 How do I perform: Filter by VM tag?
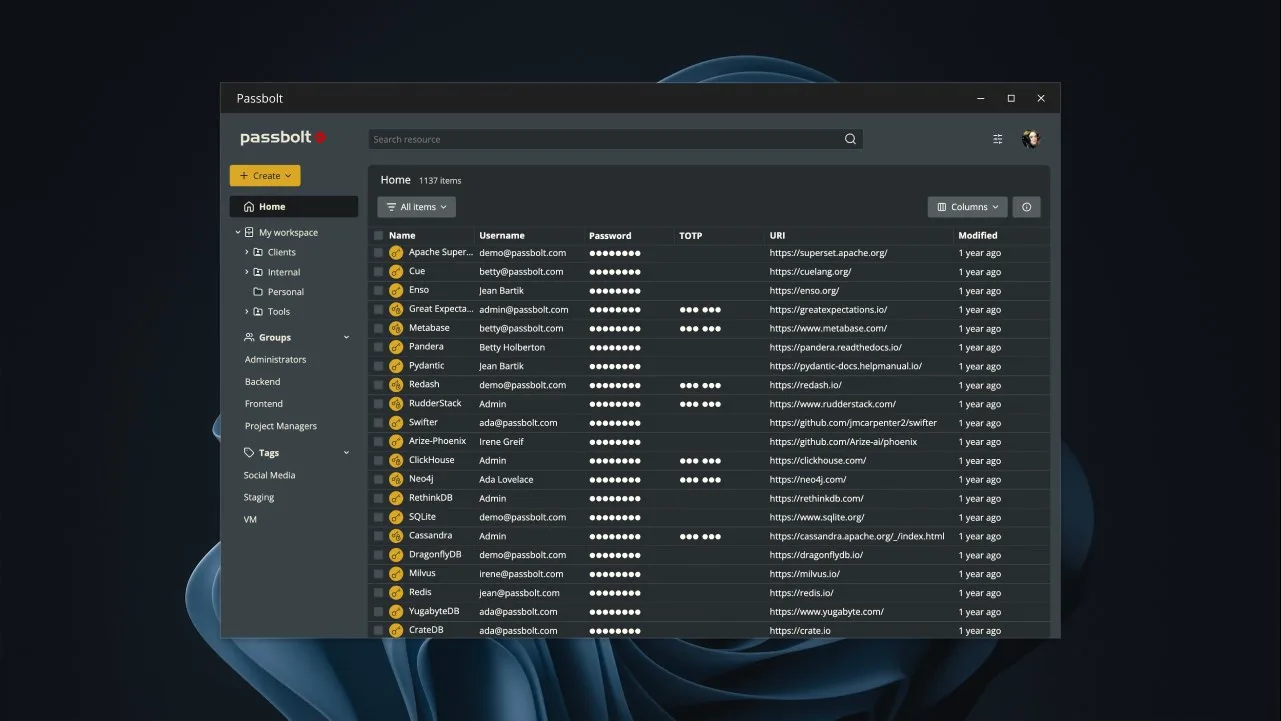[x=250, y=520]
